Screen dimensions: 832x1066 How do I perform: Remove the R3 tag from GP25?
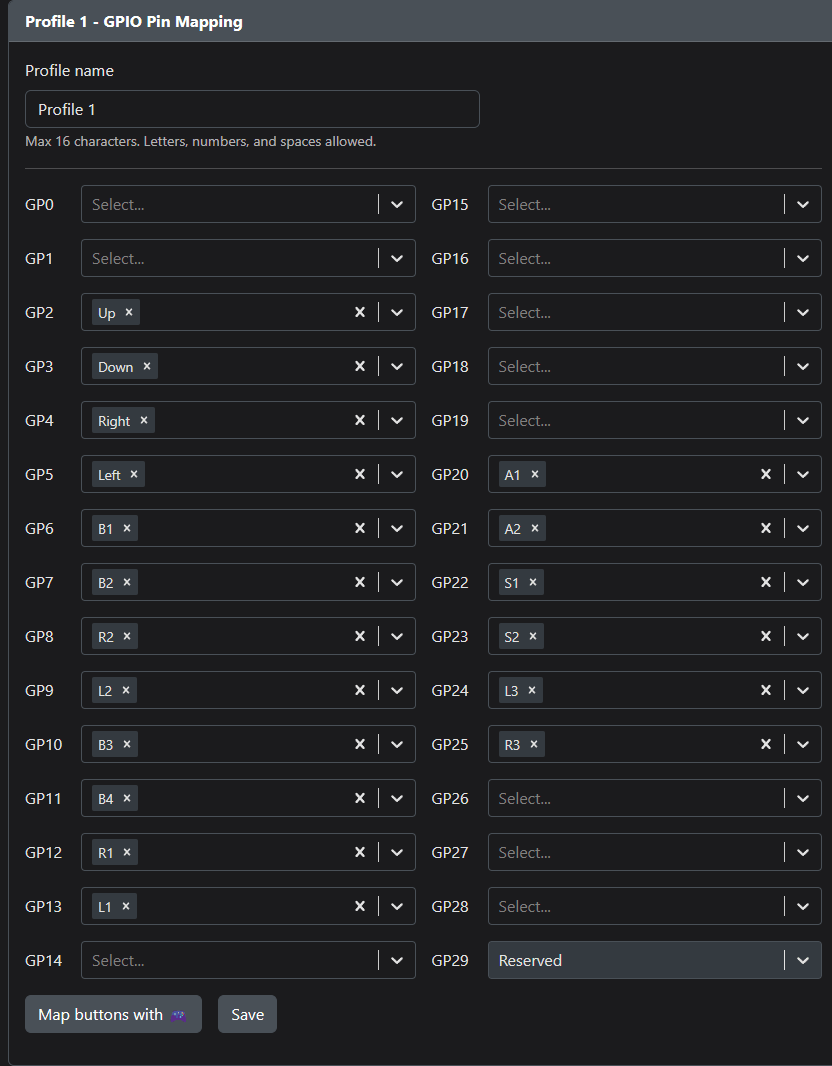click(534, 744)
